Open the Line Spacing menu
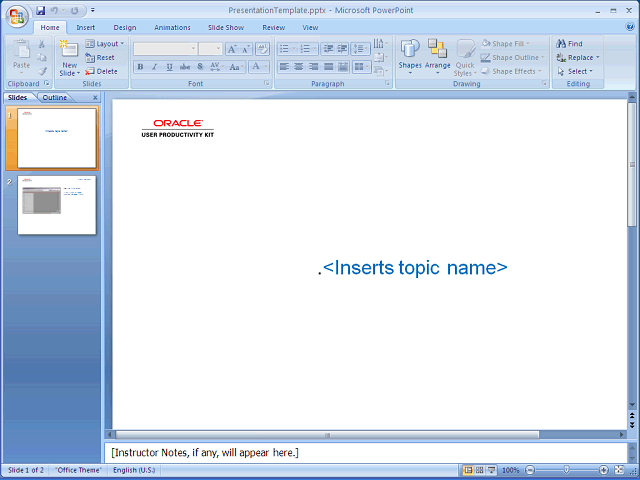640x480 pixels. 360,49
